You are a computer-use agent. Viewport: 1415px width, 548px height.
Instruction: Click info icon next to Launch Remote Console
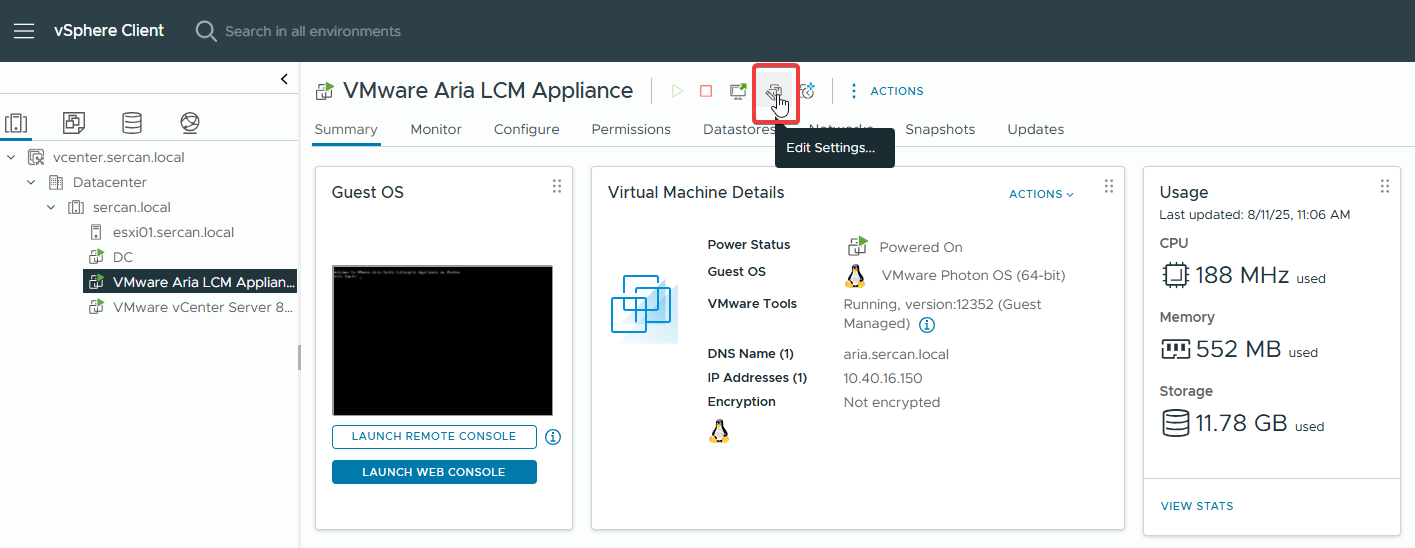pyautogui.click(x=553, y=437)
